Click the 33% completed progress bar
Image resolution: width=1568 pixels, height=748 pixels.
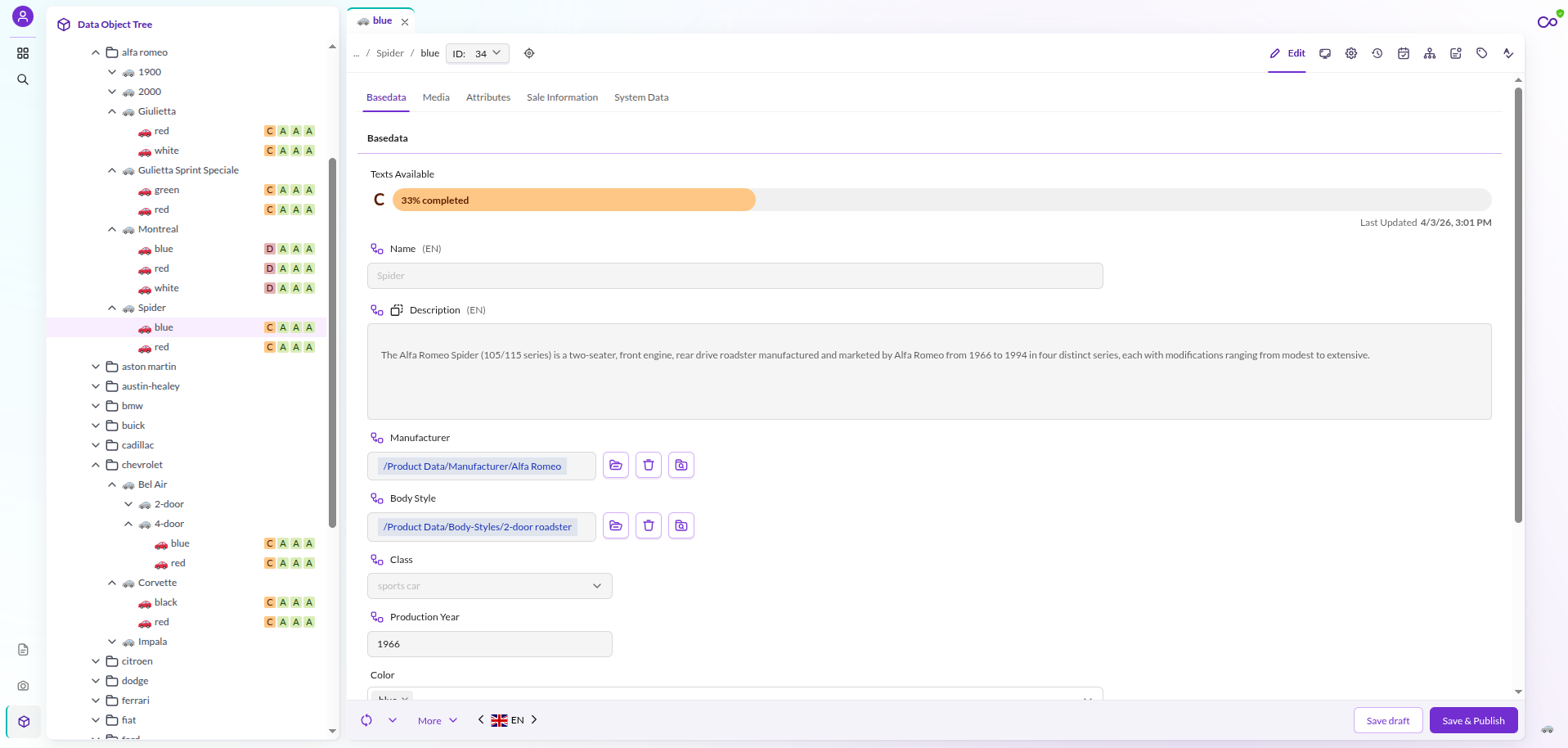click(941, 200)
